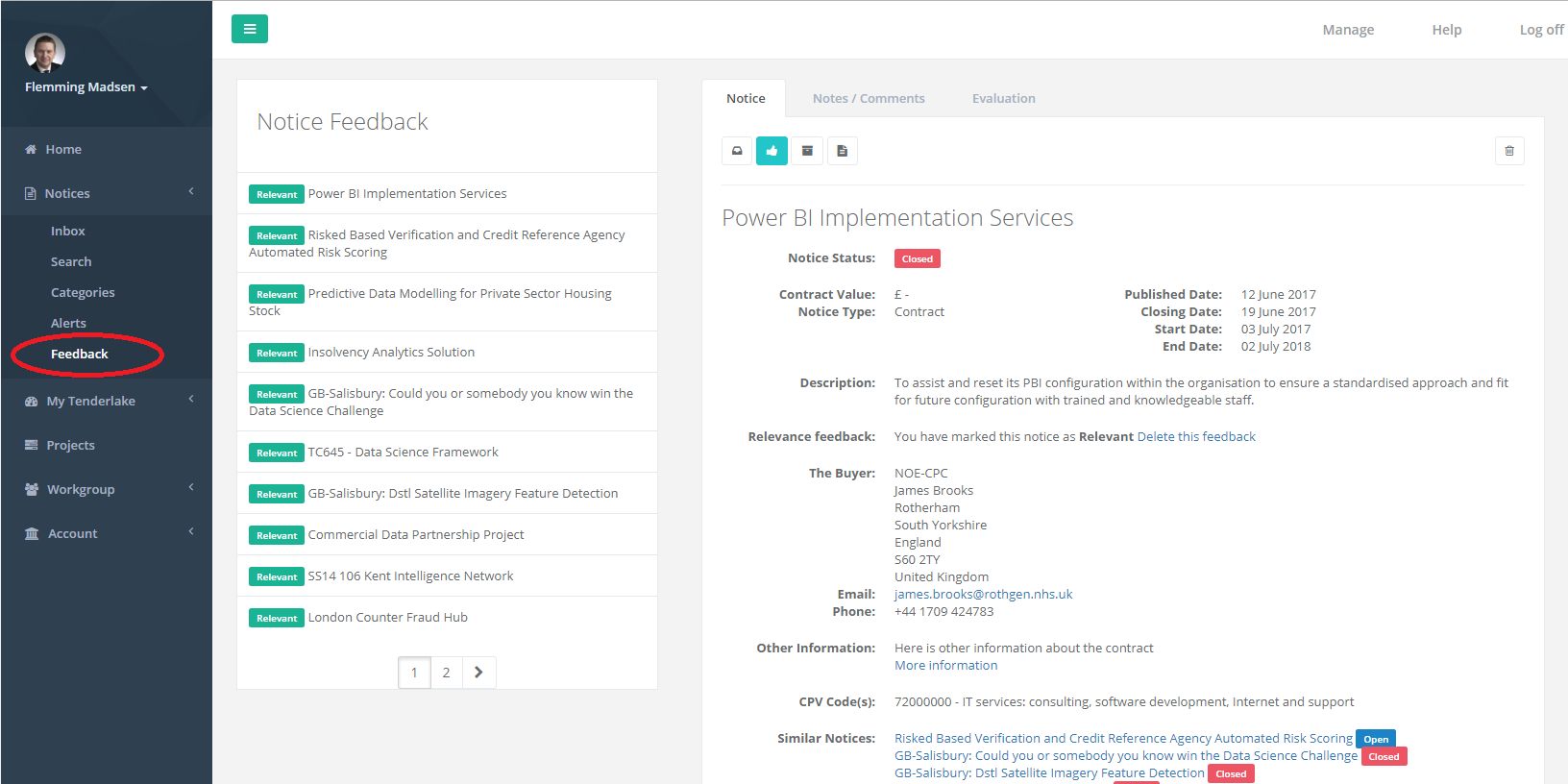The image size is (1568, 784).
Task: Click the inbox icon in notice toolbar
Action: click(737, 151)
